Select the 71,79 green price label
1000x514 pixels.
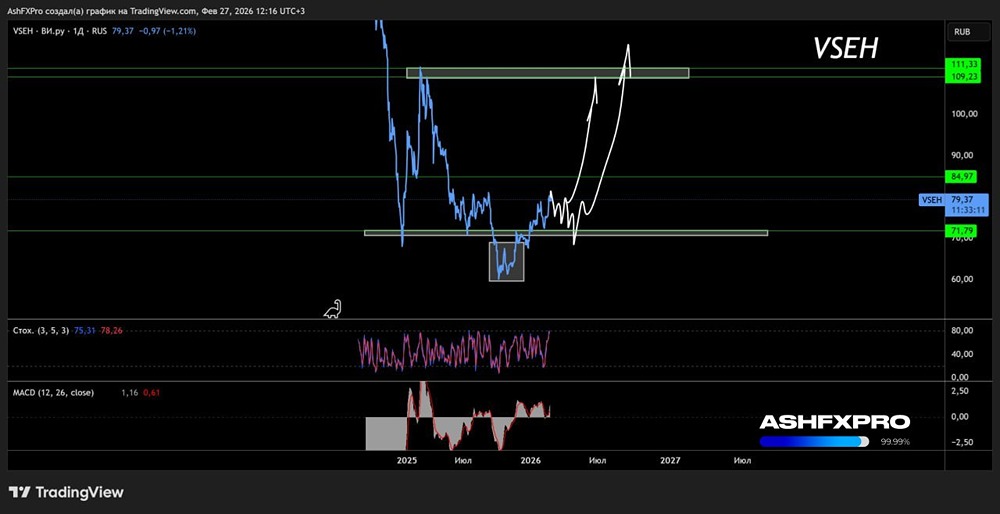click(963, 230)
